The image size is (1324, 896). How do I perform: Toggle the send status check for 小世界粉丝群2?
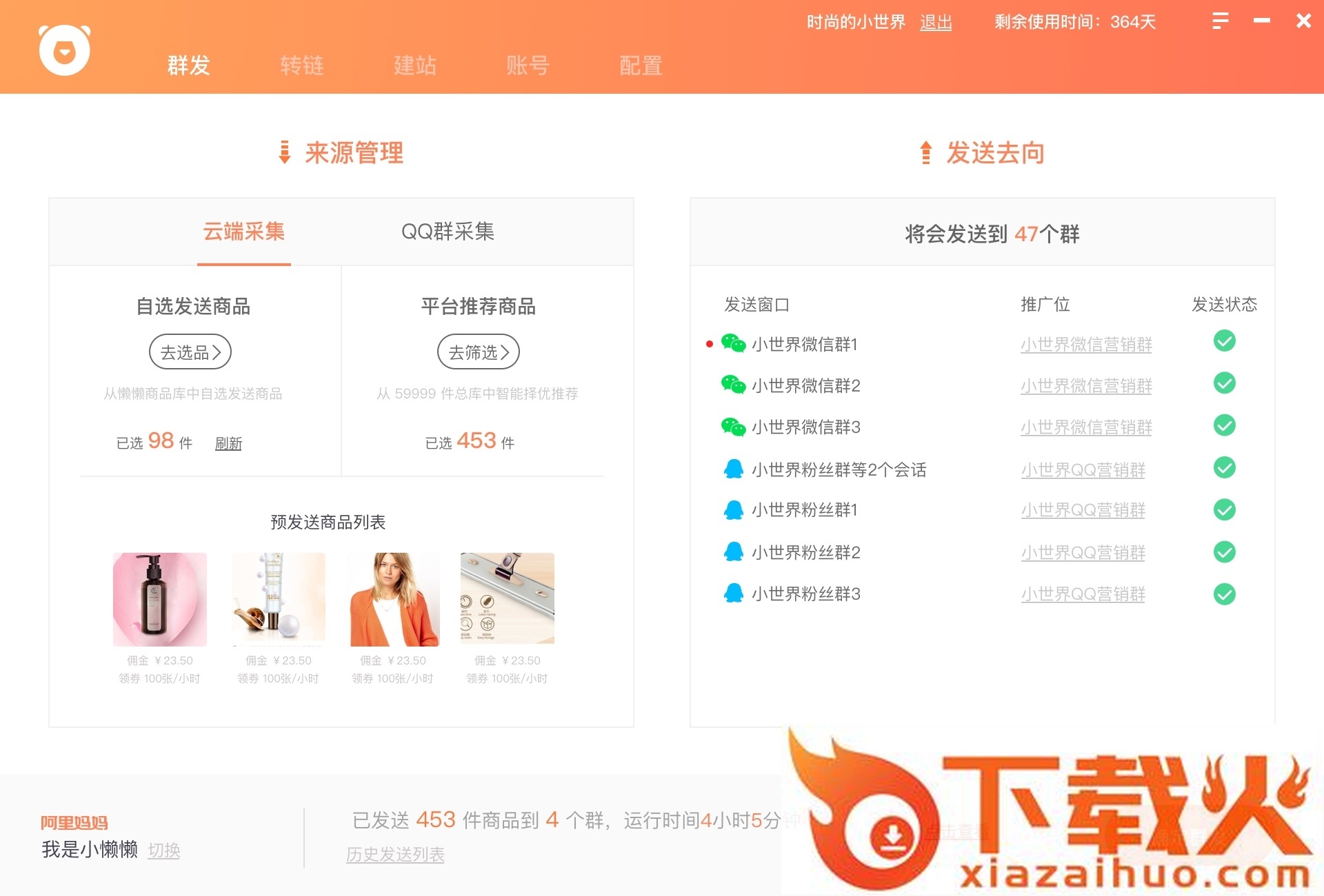tap(1225, 552)
